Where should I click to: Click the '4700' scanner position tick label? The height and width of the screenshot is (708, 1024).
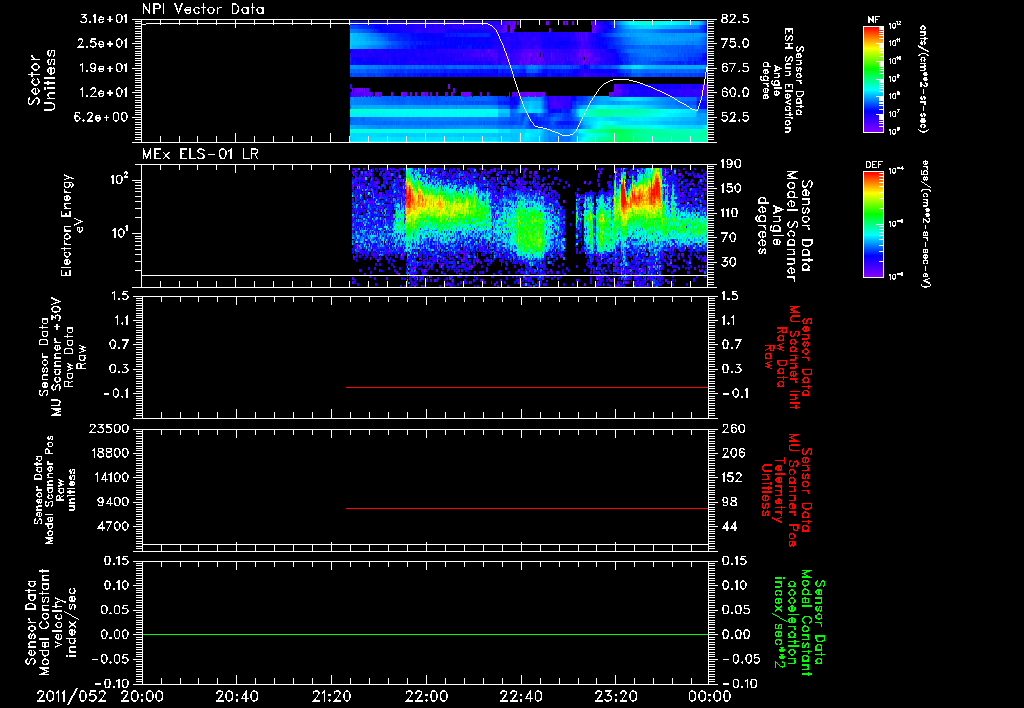112,526
